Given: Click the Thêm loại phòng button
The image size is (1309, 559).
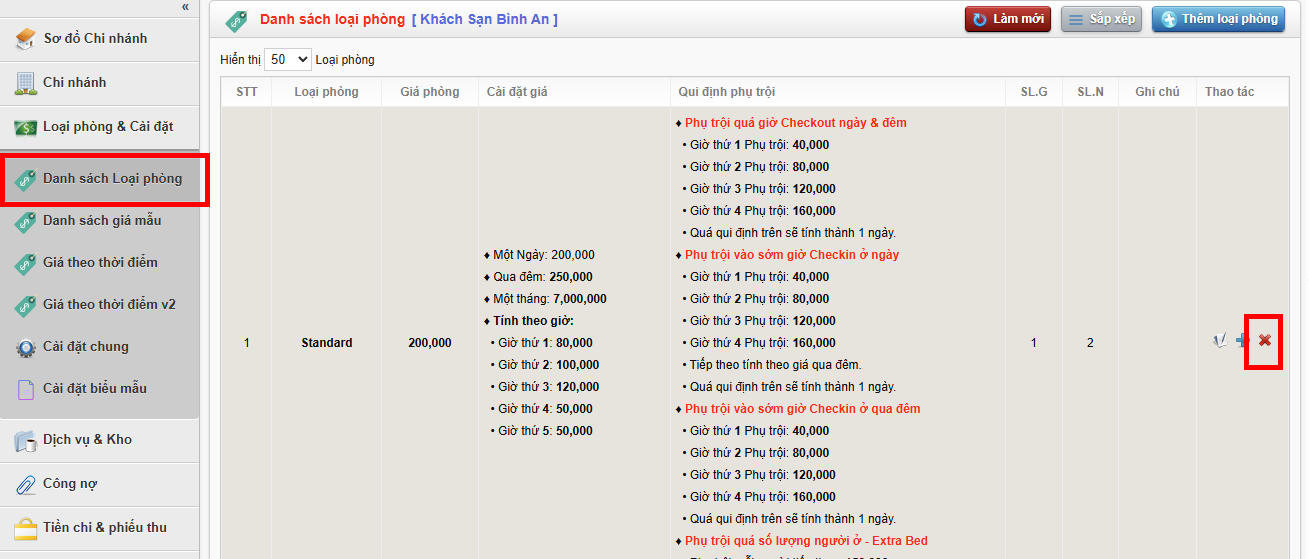Looking at the screenshot, I should tap(1218, 20).
